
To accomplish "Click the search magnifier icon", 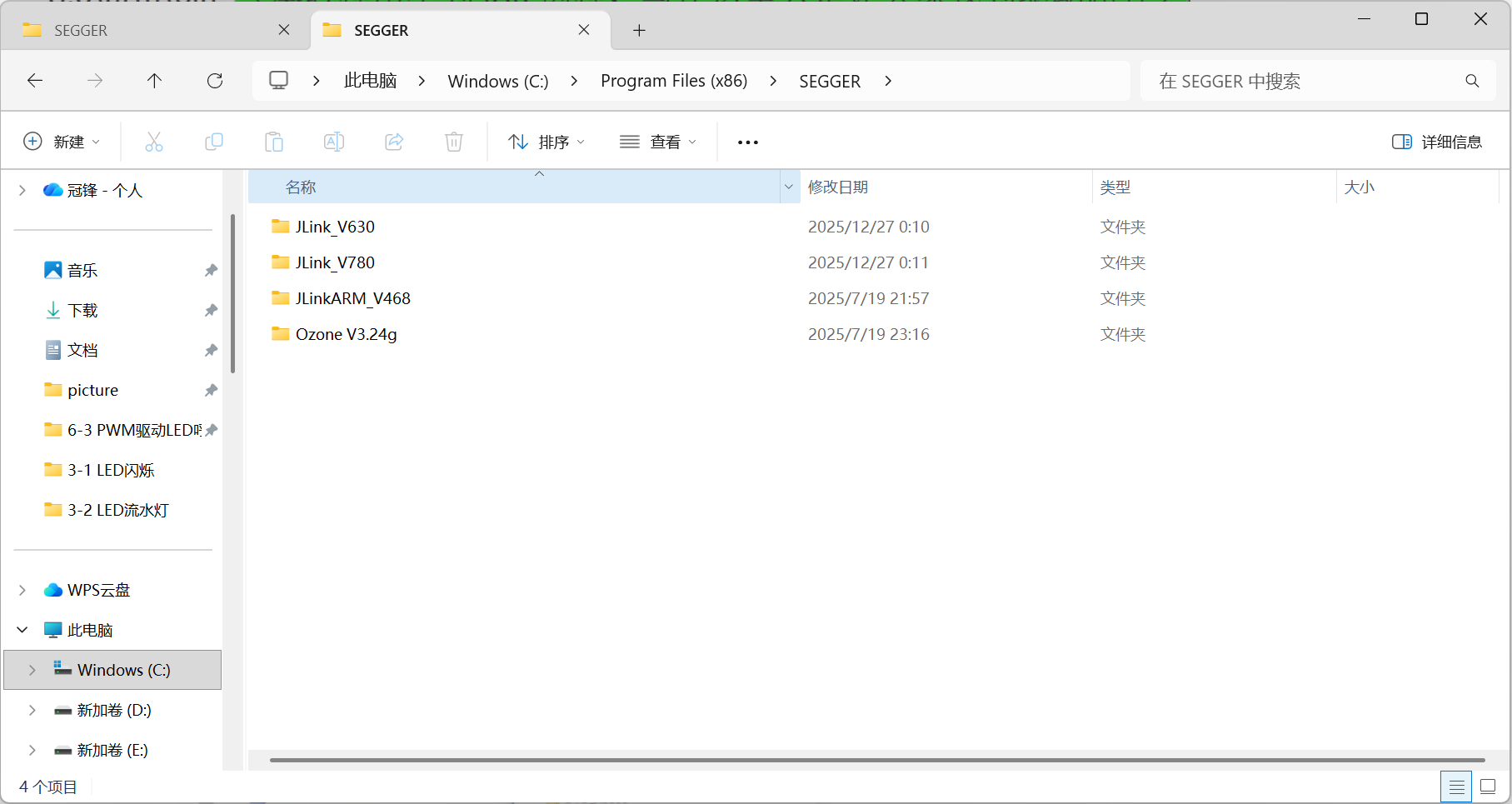I will 1473,81.
